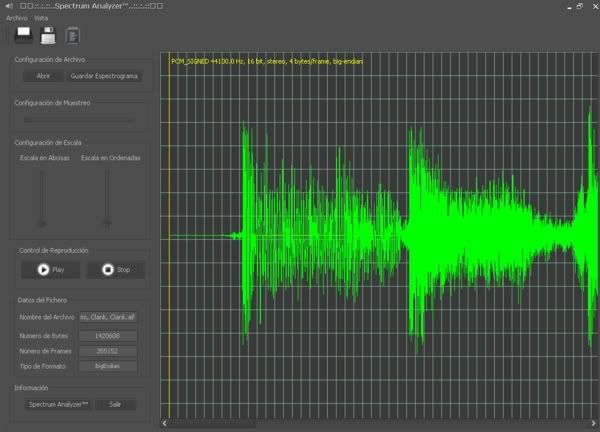
Task: Click the Control de Reproducción label
Action: click(x=54, y=251)
